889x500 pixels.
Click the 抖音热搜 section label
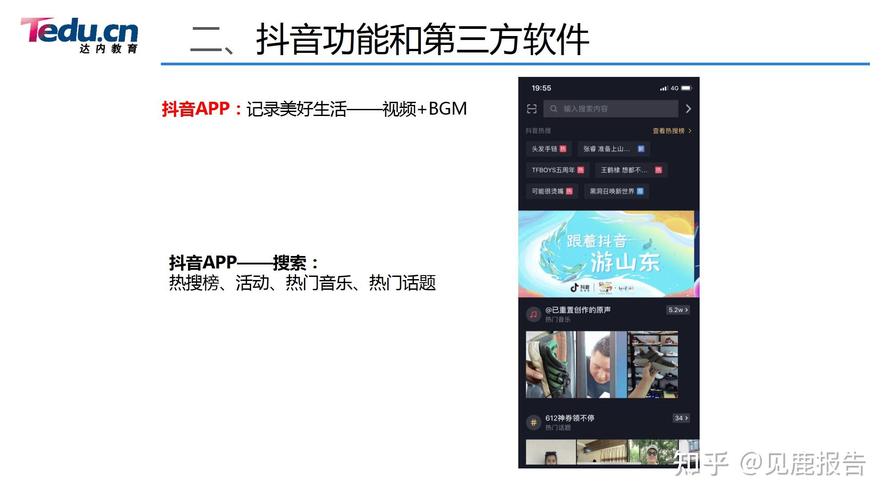point(538,131)
